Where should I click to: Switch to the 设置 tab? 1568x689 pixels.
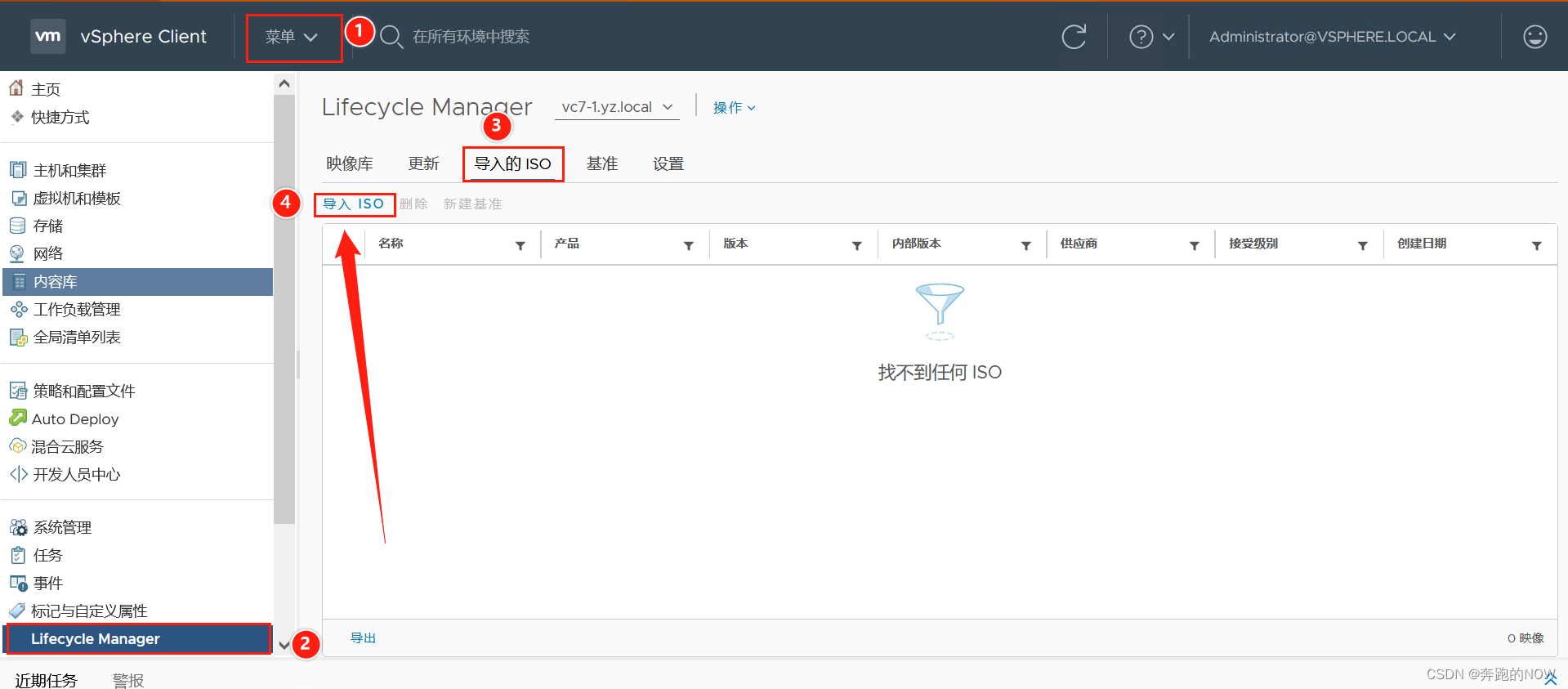[x=668, y=163]
